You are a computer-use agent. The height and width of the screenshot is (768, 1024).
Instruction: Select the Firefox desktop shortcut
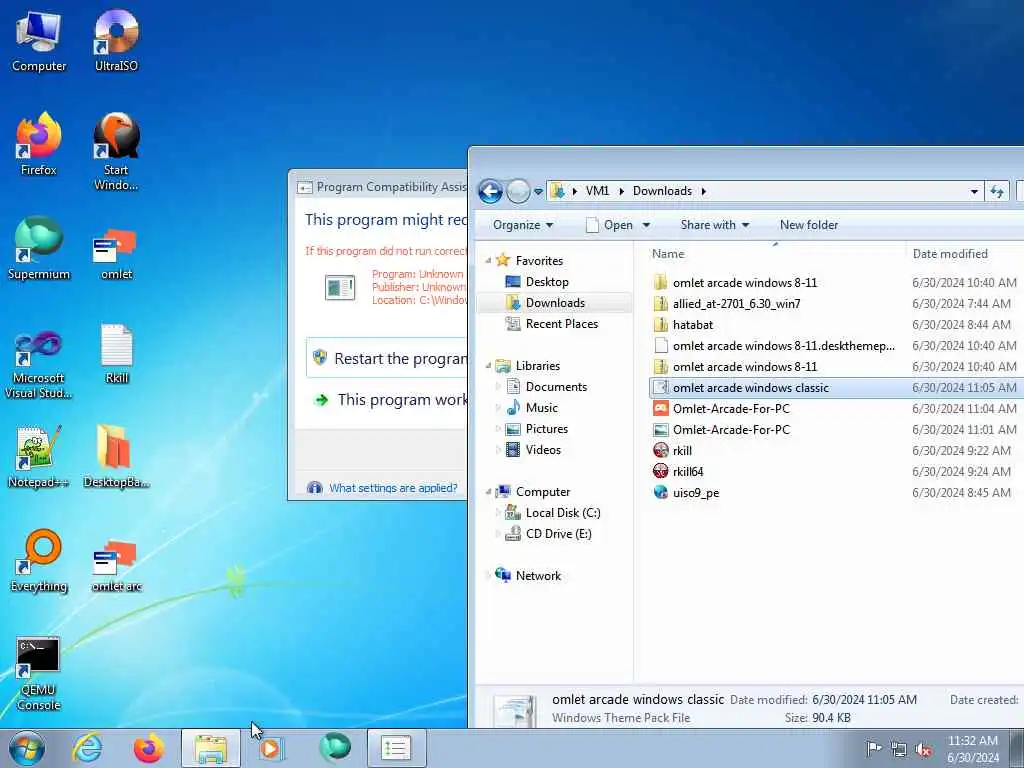(x=39, y=144)
